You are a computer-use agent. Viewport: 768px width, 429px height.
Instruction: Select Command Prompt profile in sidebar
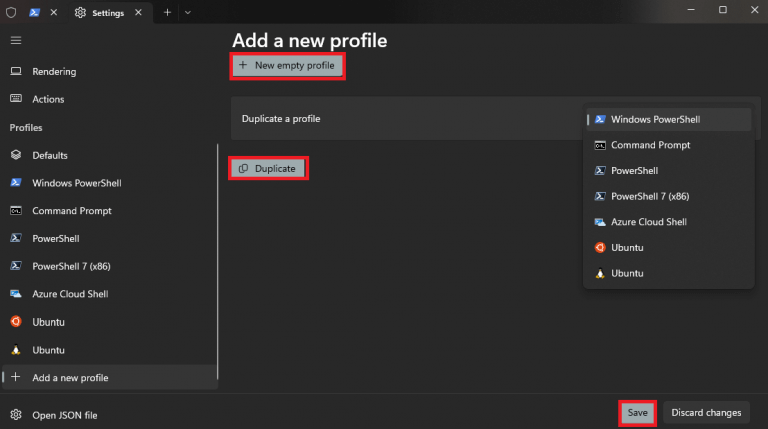[x=109, y=211]
